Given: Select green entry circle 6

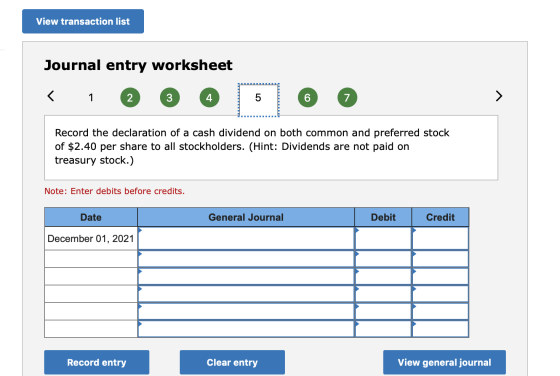Looking at the screenshot, I should (308, 97).
